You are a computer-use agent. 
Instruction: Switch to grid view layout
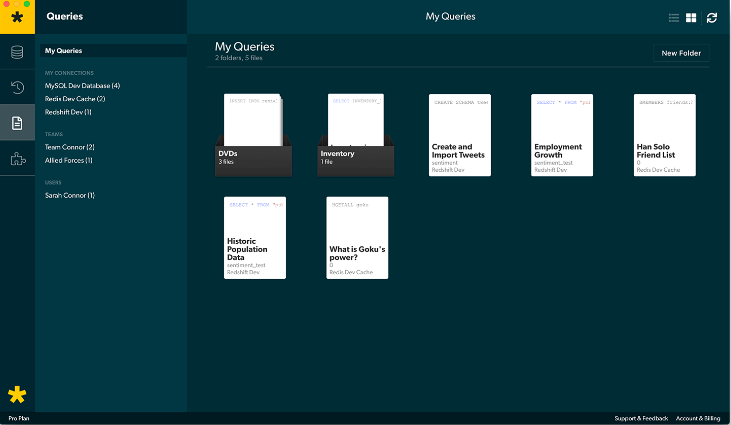click(x=691, y=18)
